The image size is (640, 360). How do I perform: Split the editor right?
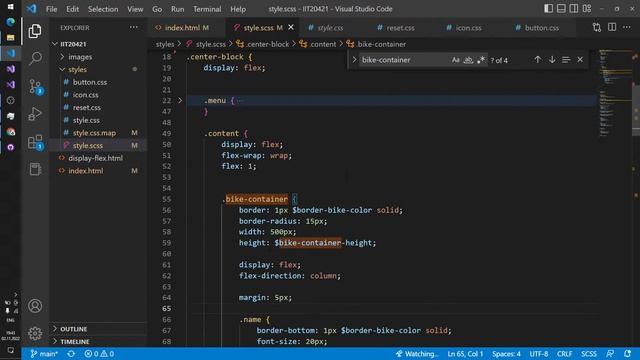coord(612,27)
